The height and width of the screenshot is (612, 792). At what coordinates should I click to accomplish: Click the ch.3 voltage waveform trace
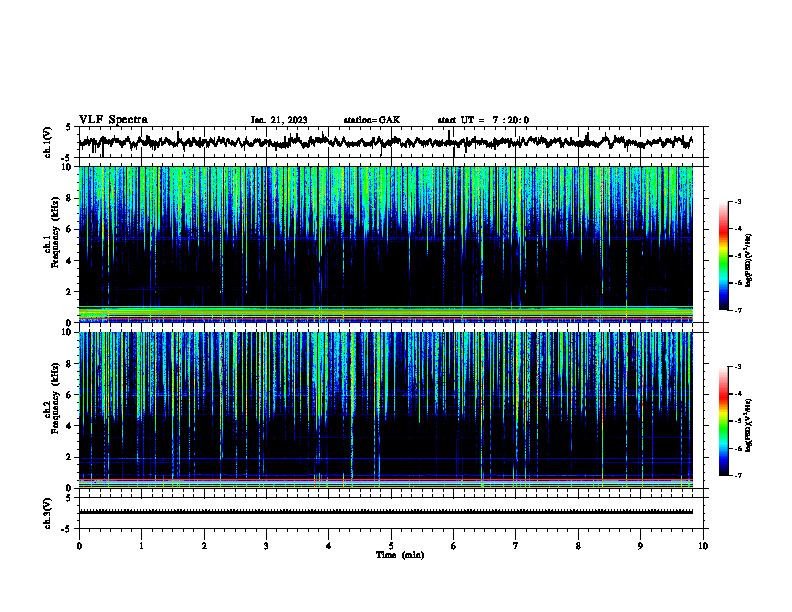[385, 512]
